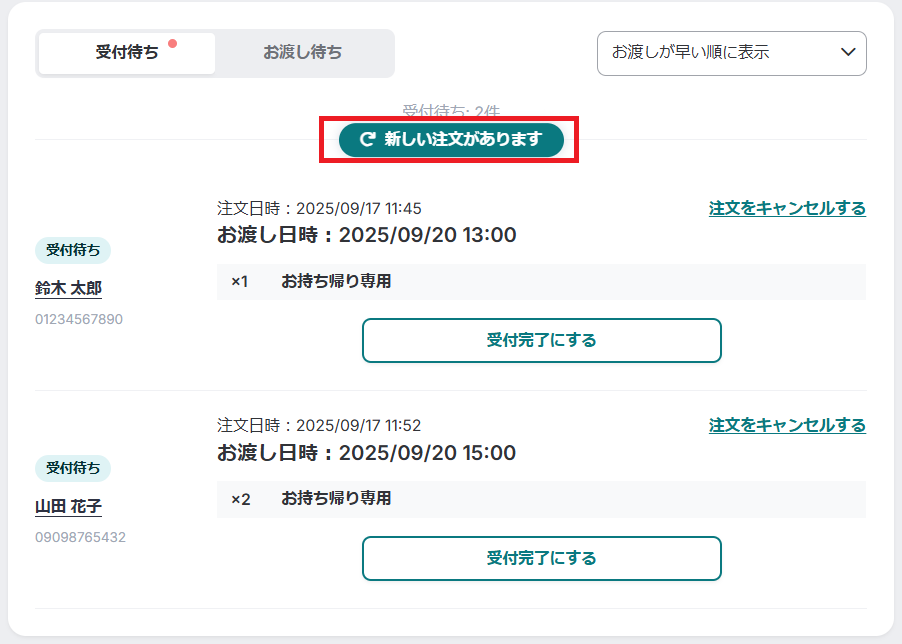Screen dimensions: 902x644
Task: Click 受付待ち status badge above 山田 花子
Action: pos(73,468)
